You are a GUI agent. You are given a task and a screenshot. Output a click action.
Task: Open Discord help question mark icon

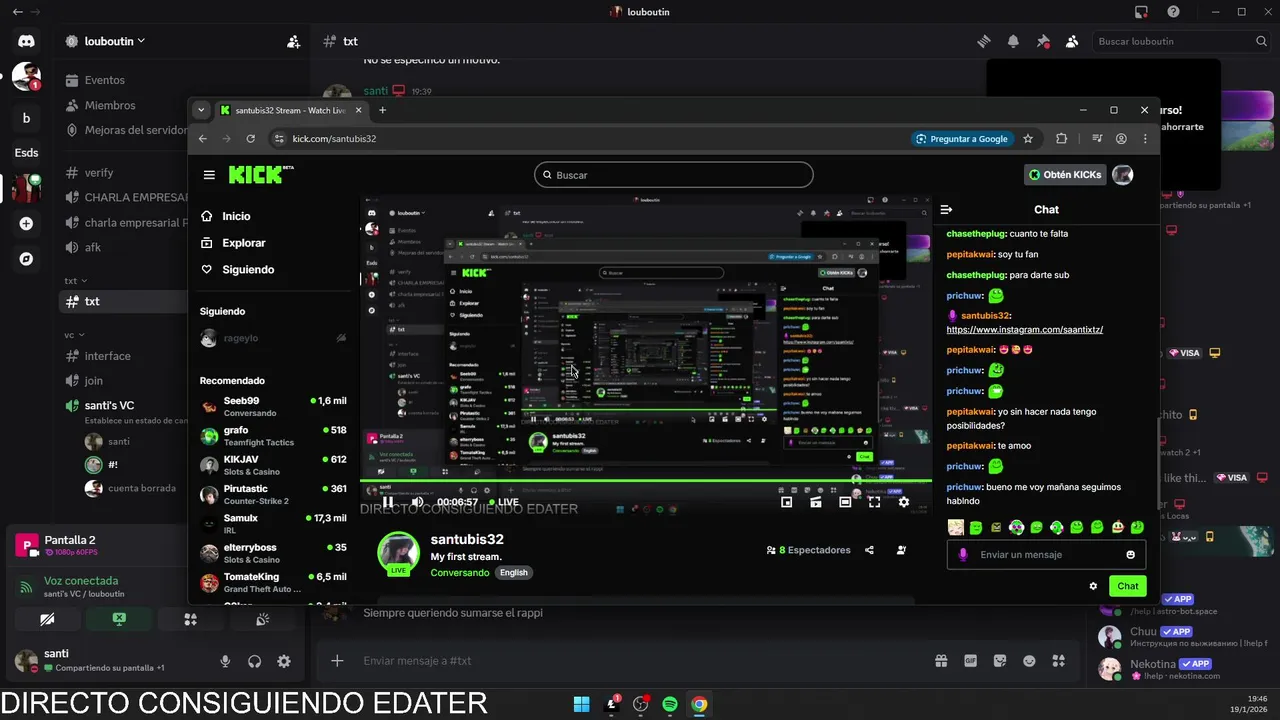pyautogui.click(x=1173, y=12)
